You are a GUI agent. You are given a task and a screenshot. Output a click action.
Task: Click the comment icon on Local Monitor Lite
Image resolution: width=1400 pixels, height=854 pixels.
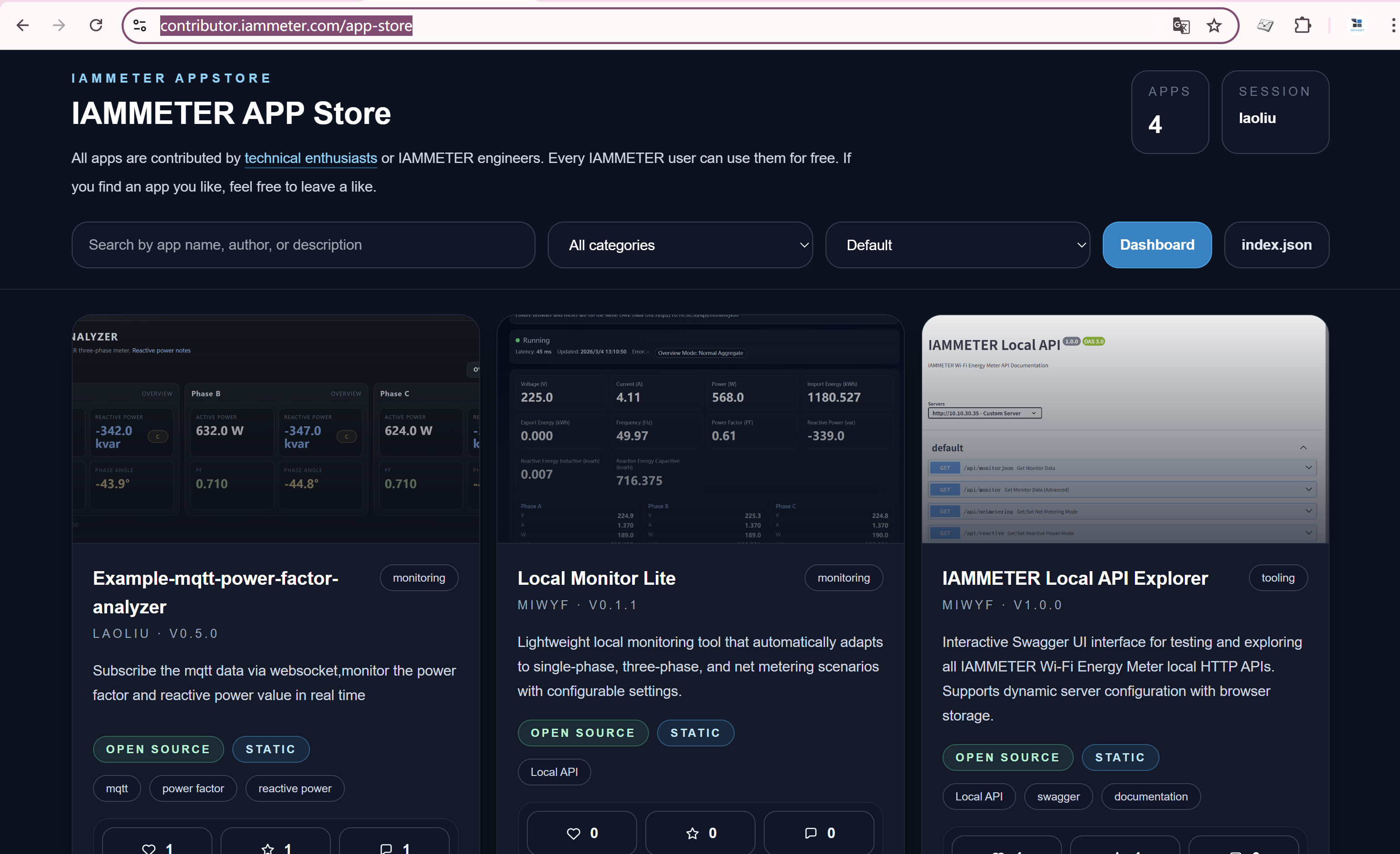818,832
